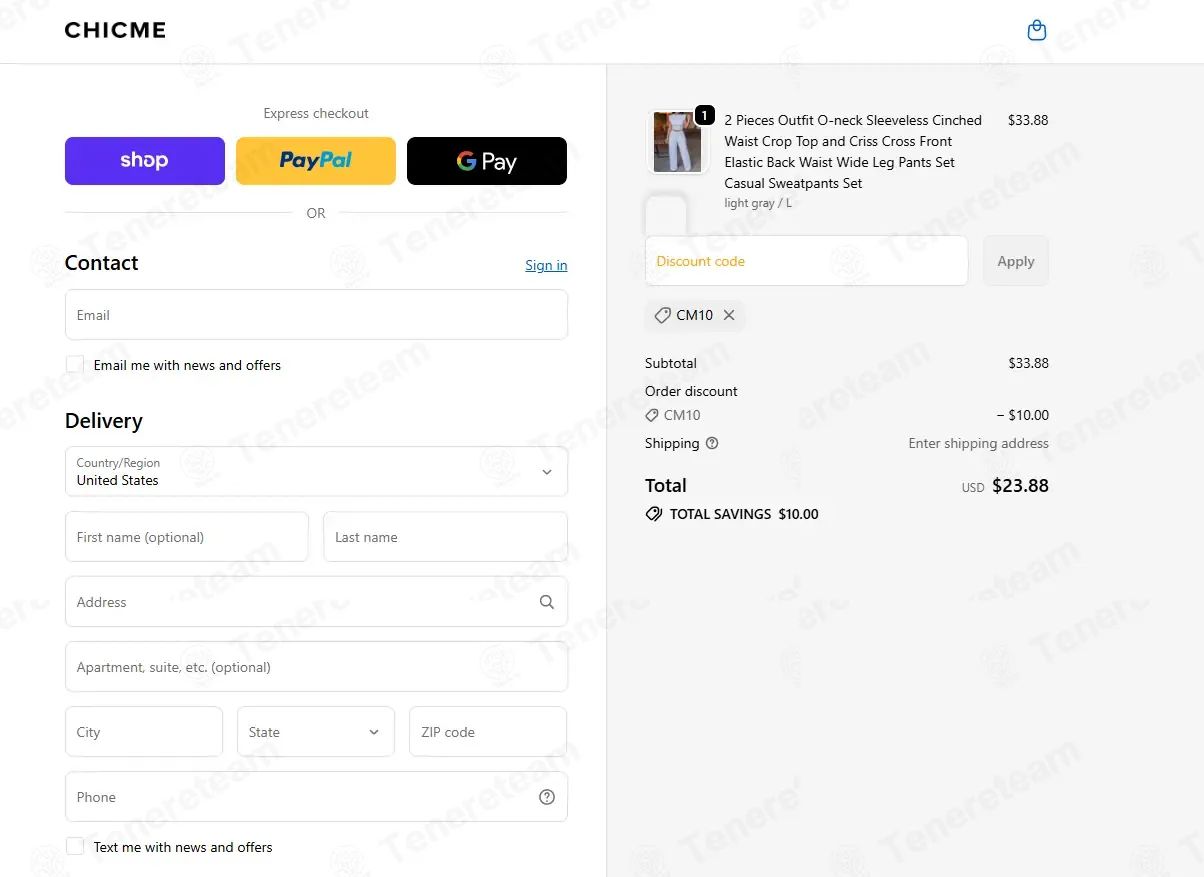
Task: Follow the Sign in link
Action: click(546, 265)
